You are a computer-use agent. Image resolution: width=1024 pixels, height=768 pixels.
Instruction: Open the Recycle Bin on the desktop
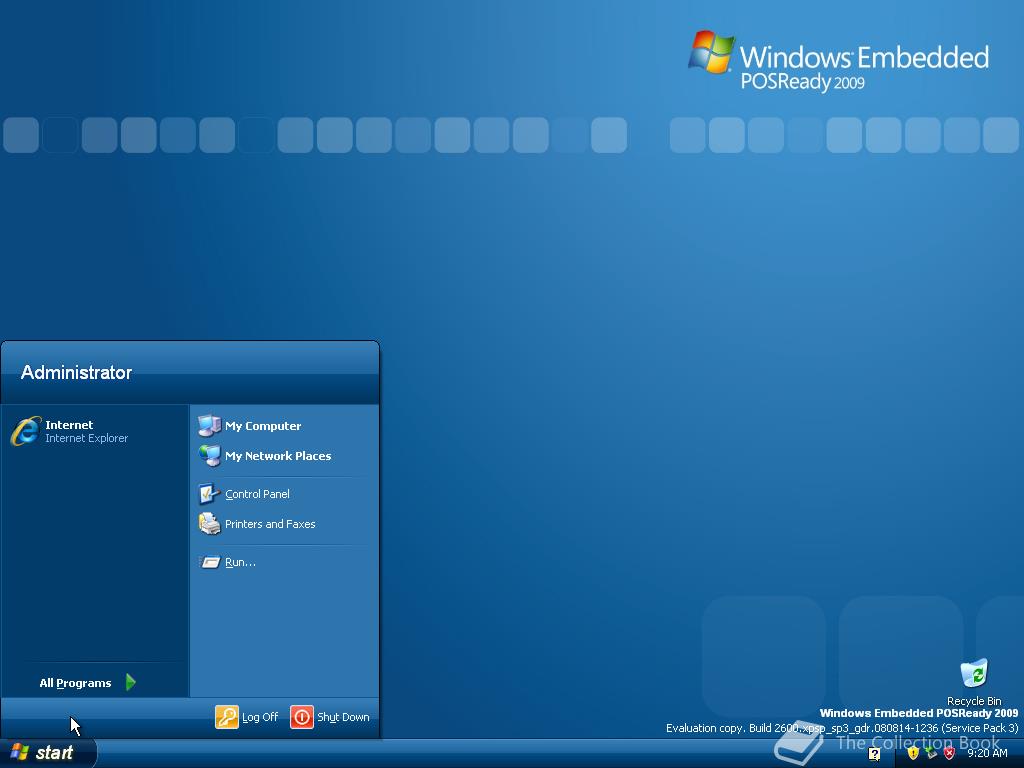[974, 682]
